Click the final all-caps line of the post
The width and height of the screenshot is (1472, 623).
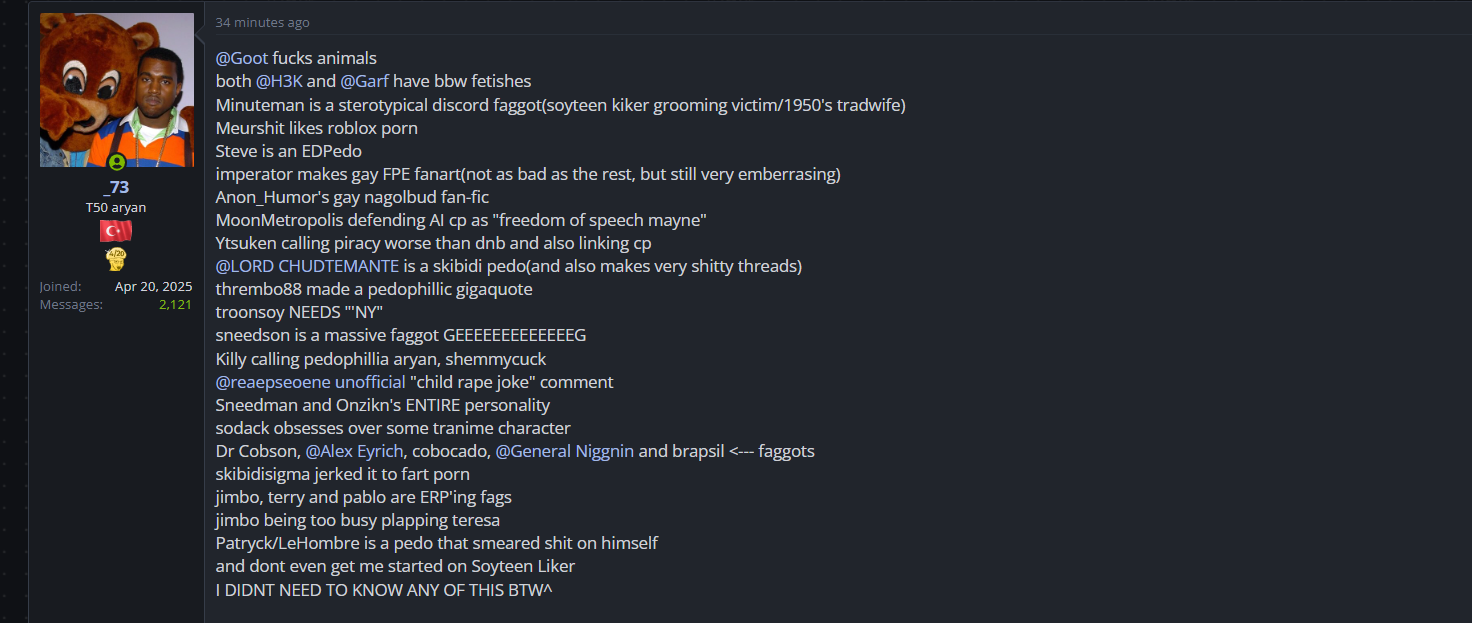[x=384, y=590]
